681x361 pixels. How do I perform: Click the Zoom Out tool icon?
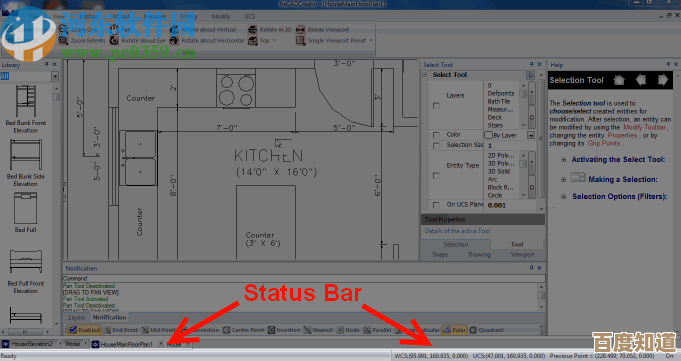[x=63, y=30]
